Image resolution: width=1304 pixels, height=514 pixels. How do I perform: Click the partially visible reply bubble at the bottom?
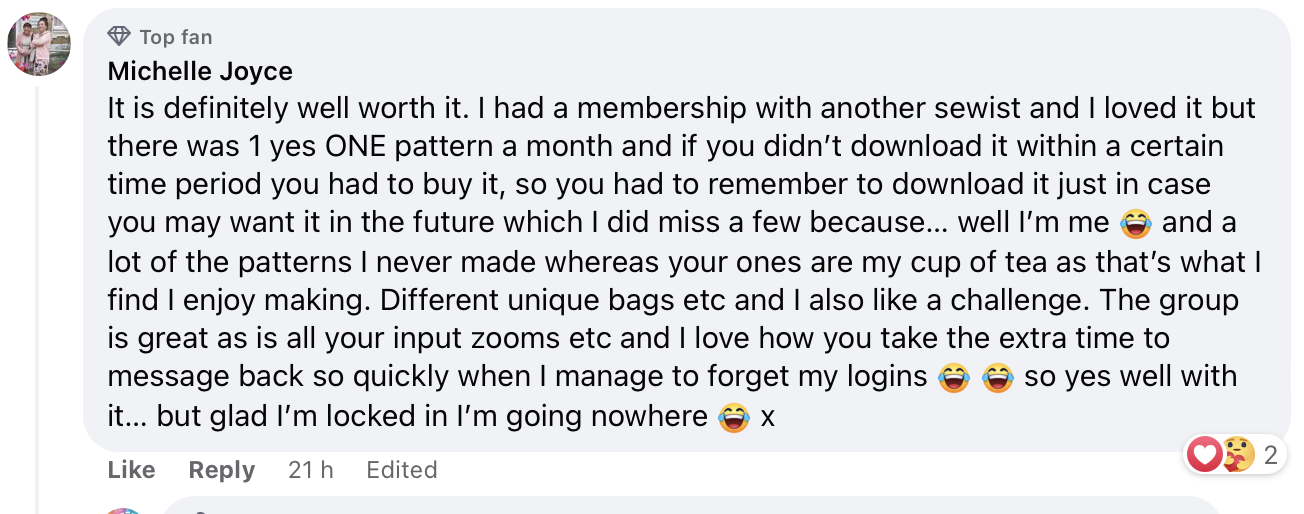tap(690, 507)
